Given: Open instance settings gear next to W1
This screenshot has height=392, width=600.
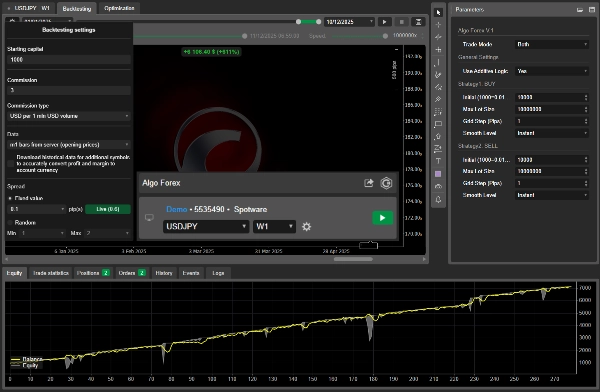Looking at the screenshot, I should pyautogui.click(x=307, y=227).
